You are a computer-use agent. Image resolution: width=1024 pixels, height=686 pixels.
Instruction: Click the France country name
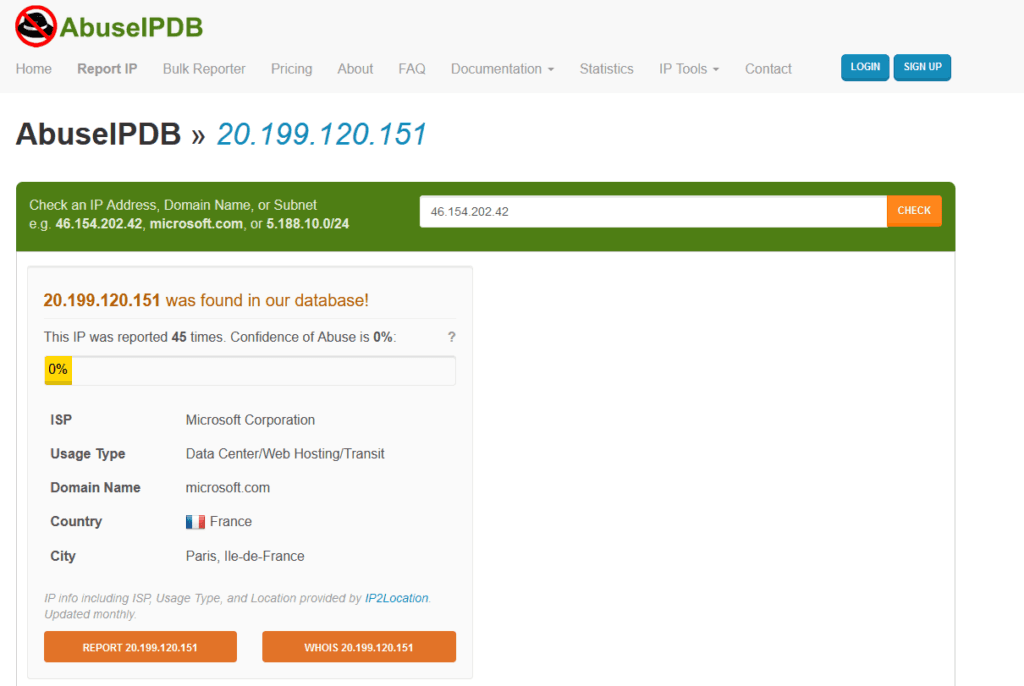coord(231,521)
